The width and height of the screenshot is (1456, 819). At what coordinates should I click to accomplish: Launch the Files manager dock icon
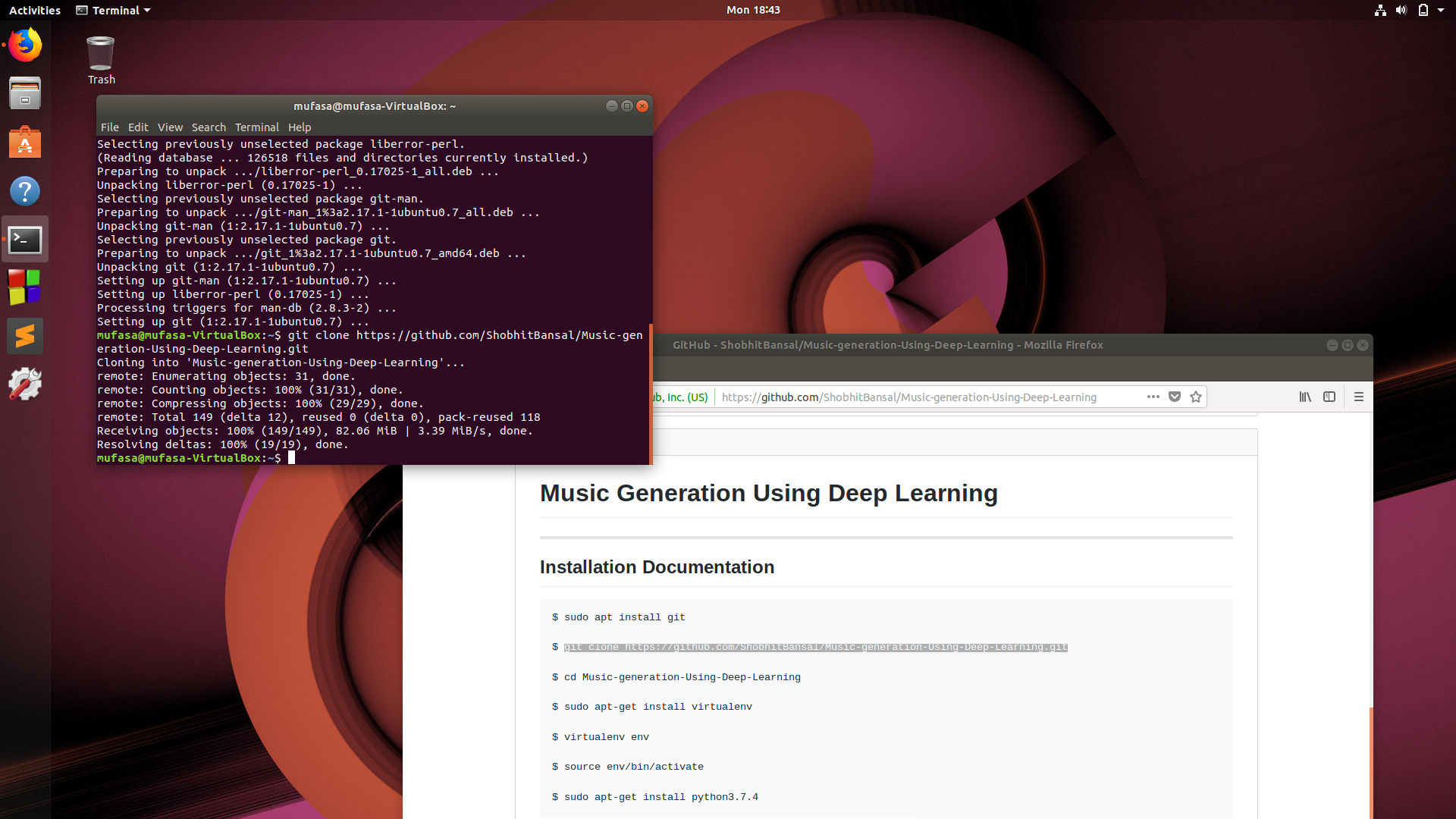[x=25, y=93]
